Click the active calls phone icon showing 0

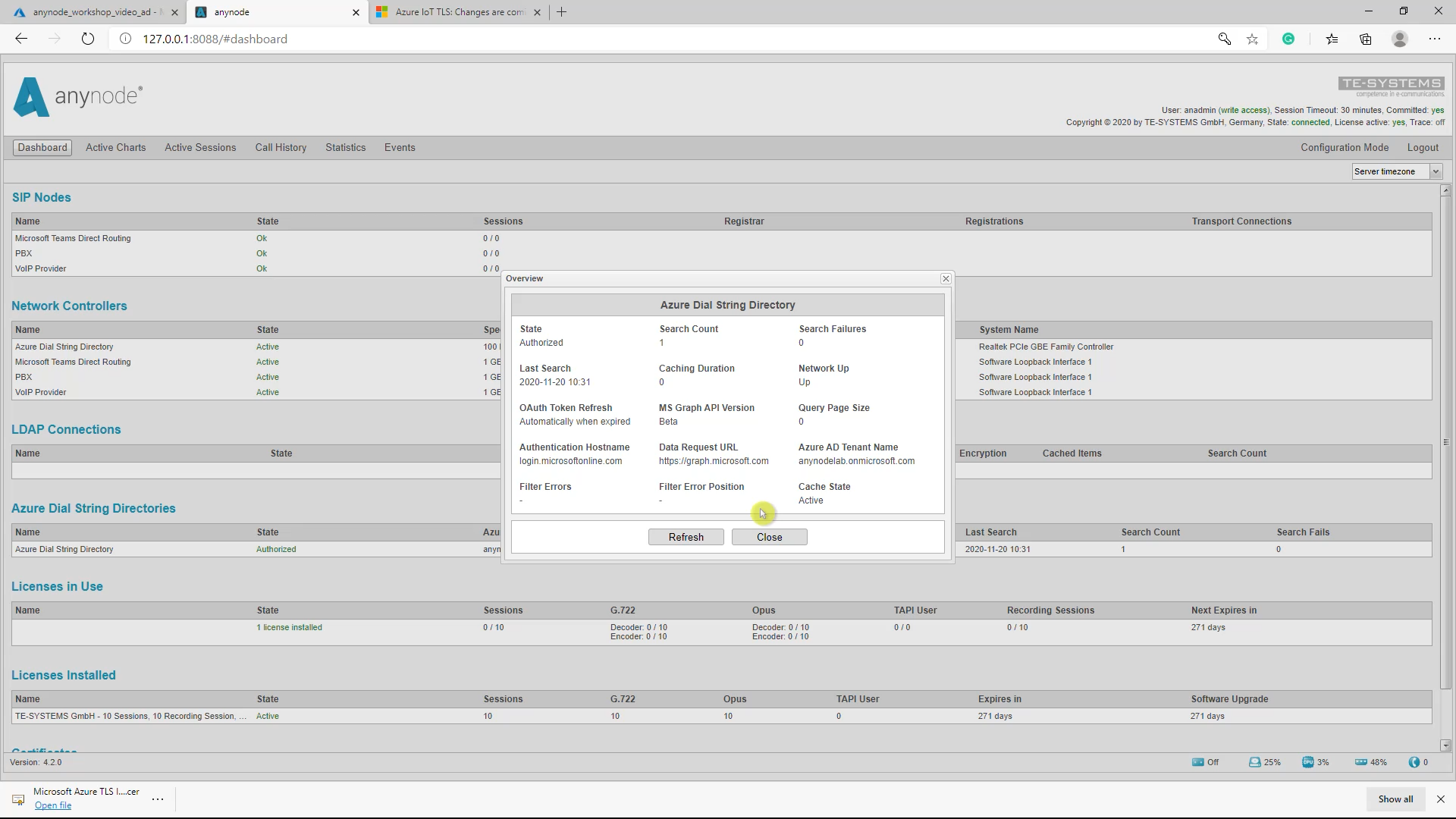1414,762
